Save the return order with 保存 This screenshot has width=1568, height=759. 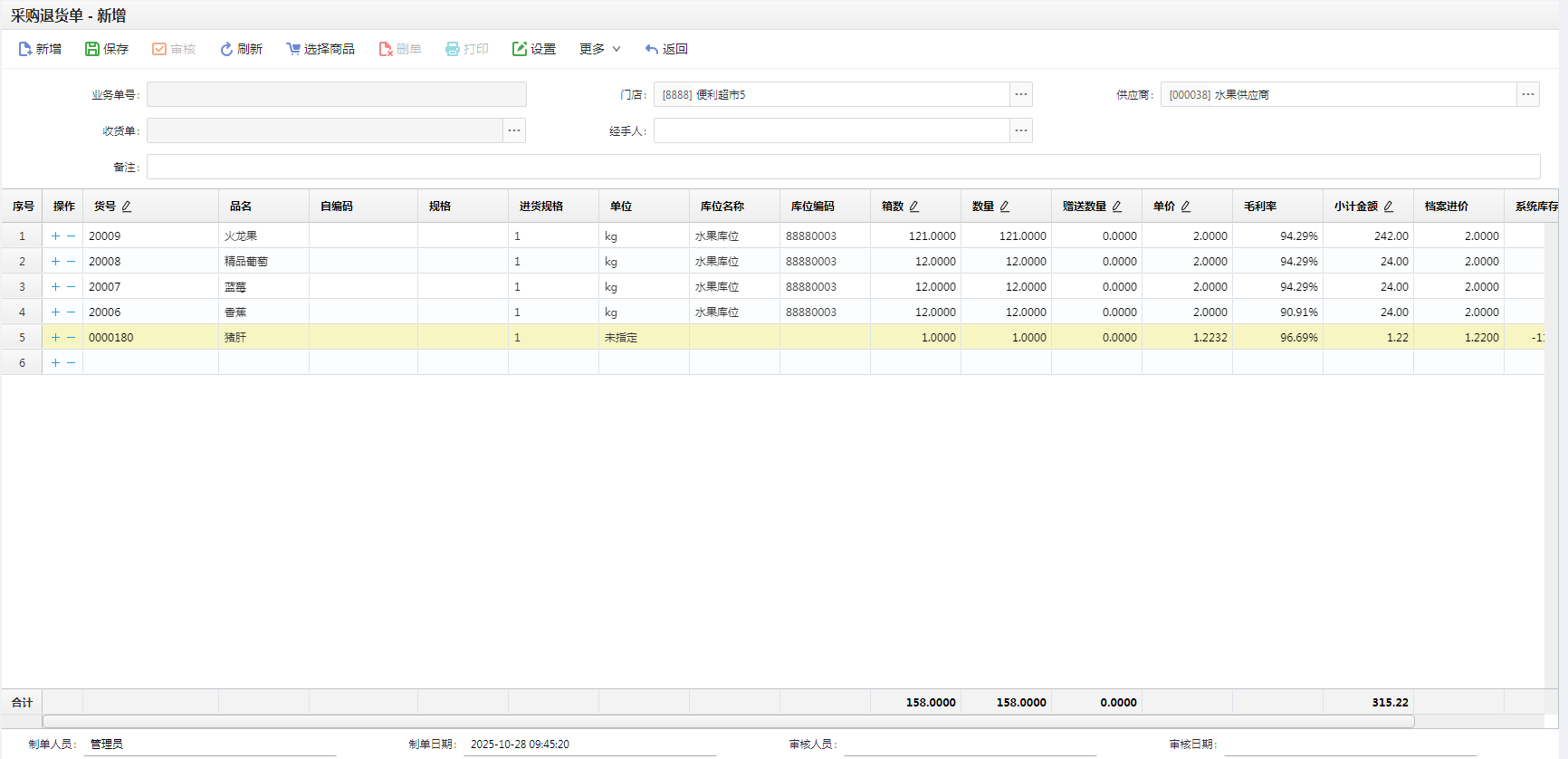coord(107,49)
